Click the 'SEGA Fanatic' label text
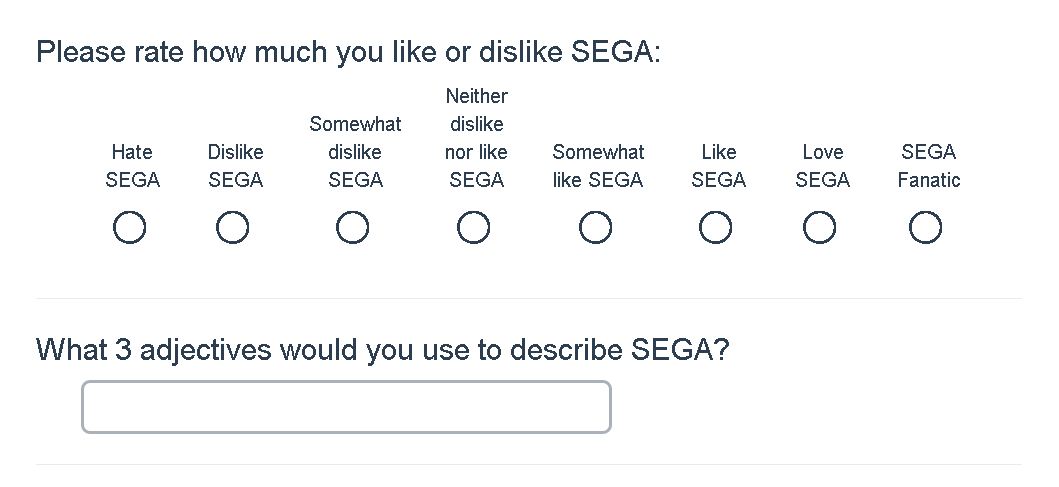 click(928, 166)
